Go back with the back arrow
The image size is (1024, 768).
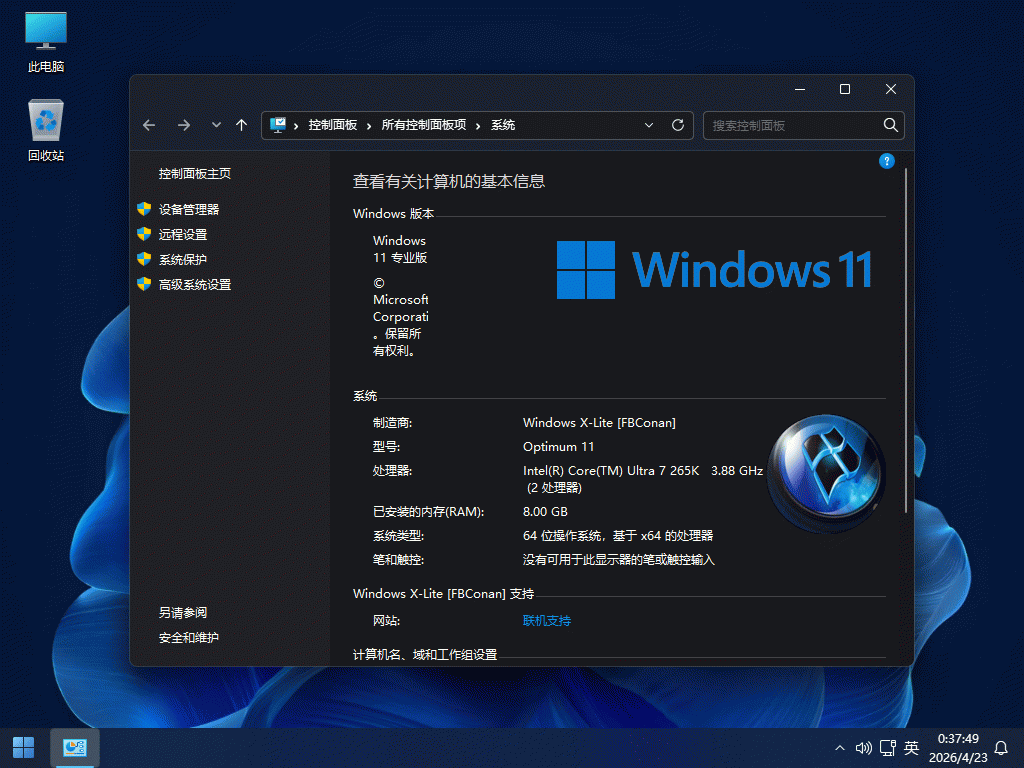[149, 125]
